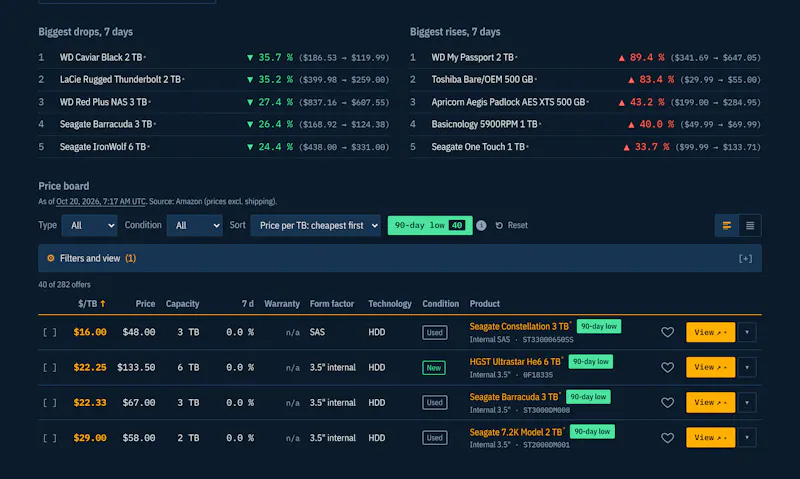Open Basicnology 5900RPM 1 TB rise entry

(485, 124)
